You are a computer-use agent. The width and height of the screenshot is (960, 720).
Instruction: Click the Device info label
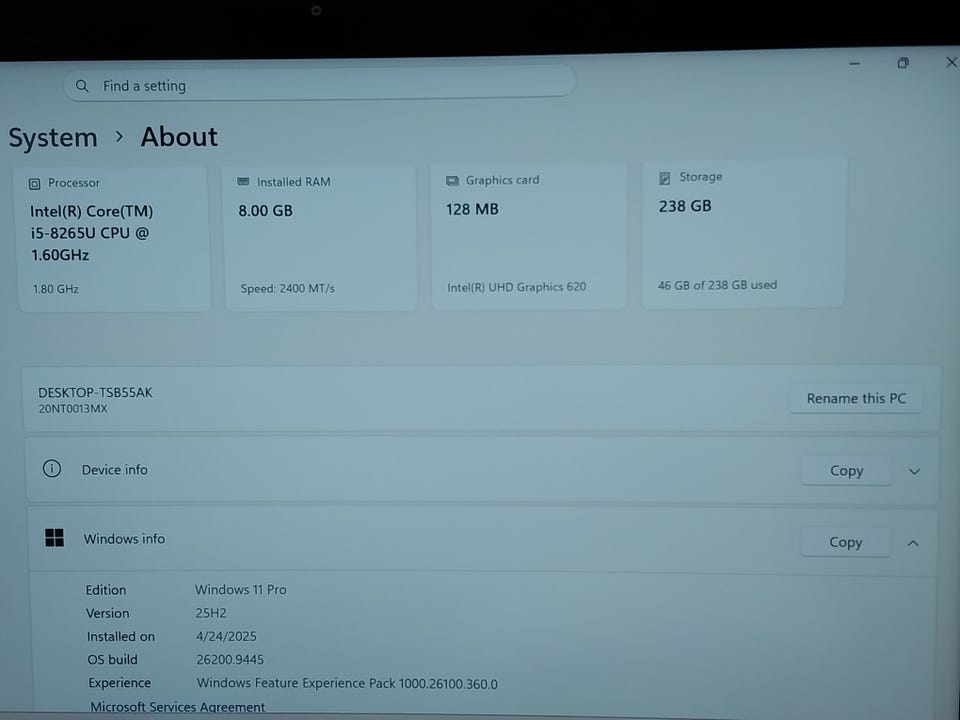(x=115, y=470)
